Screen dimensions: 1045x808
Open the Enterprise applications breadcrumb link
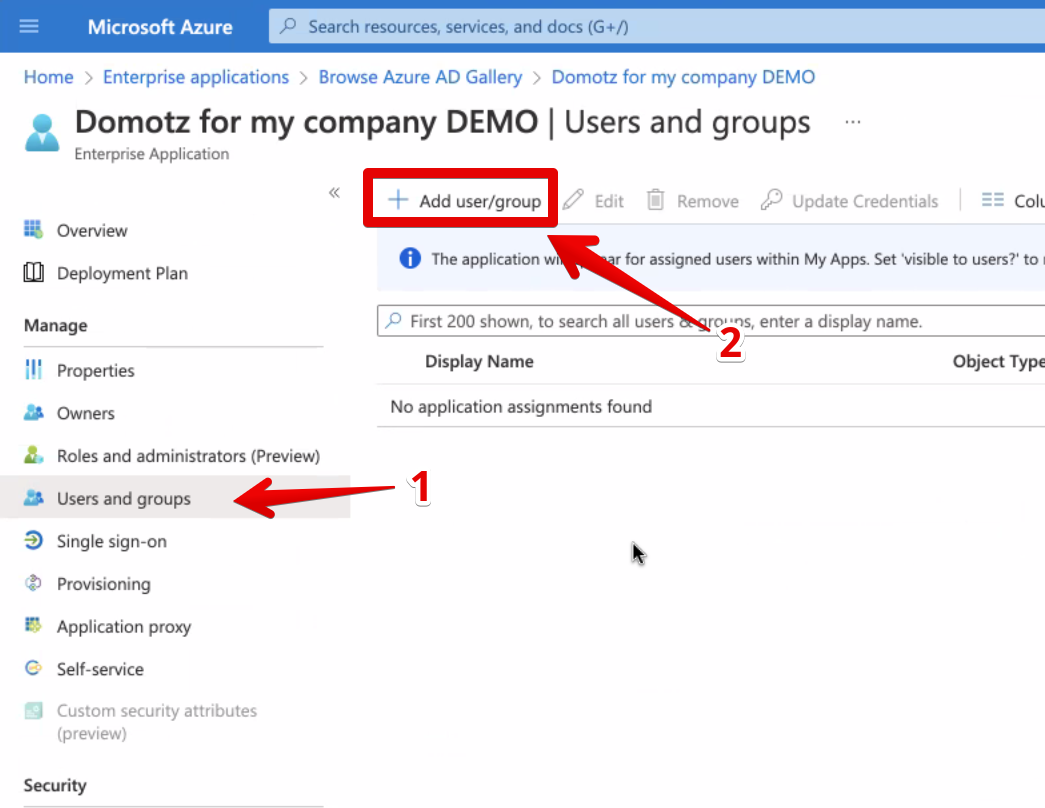(x=195, y=77)
